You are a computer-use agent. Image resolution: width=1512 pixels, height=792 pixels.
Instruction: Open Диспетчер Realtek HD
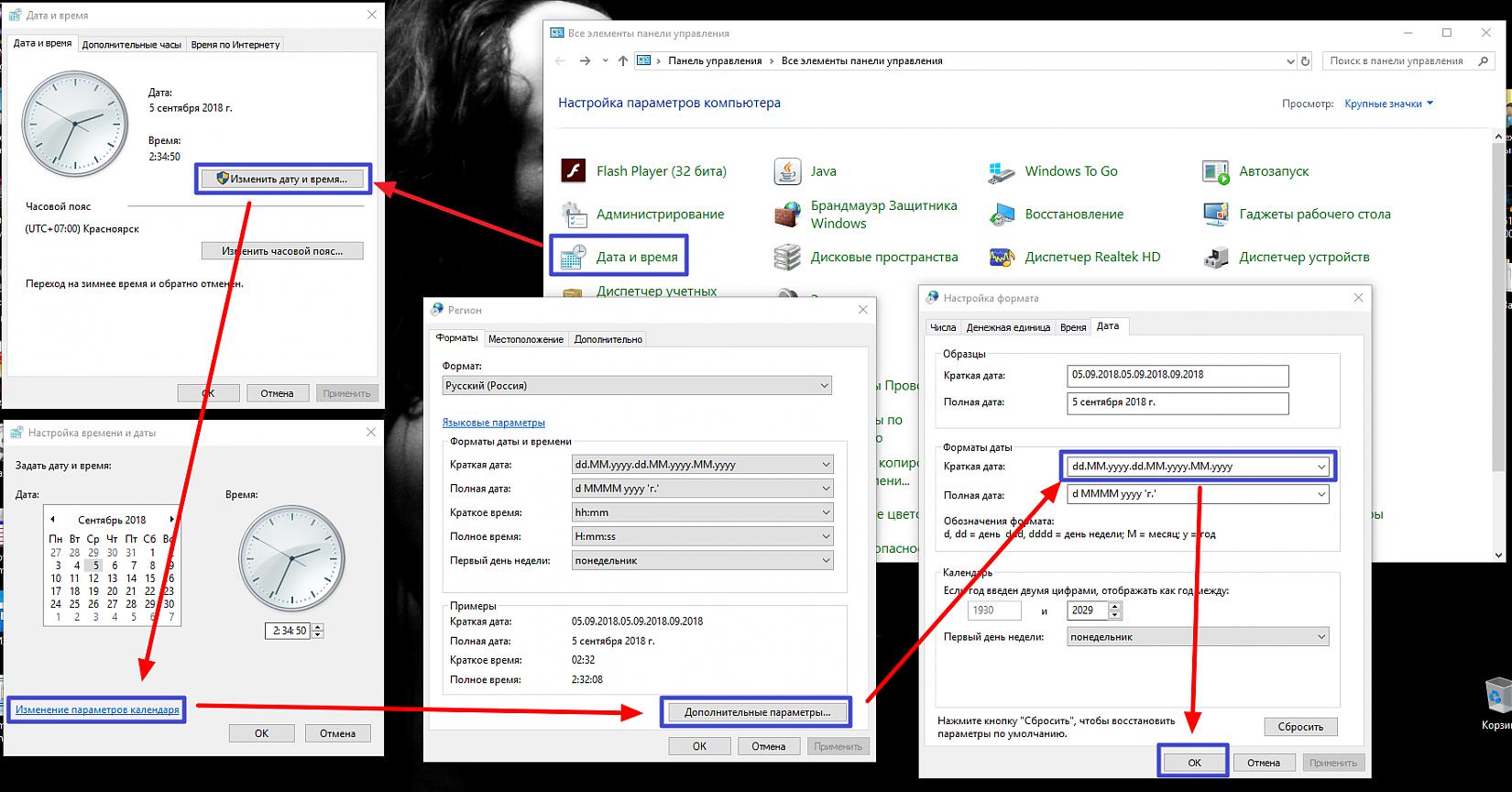(1076, 258)
